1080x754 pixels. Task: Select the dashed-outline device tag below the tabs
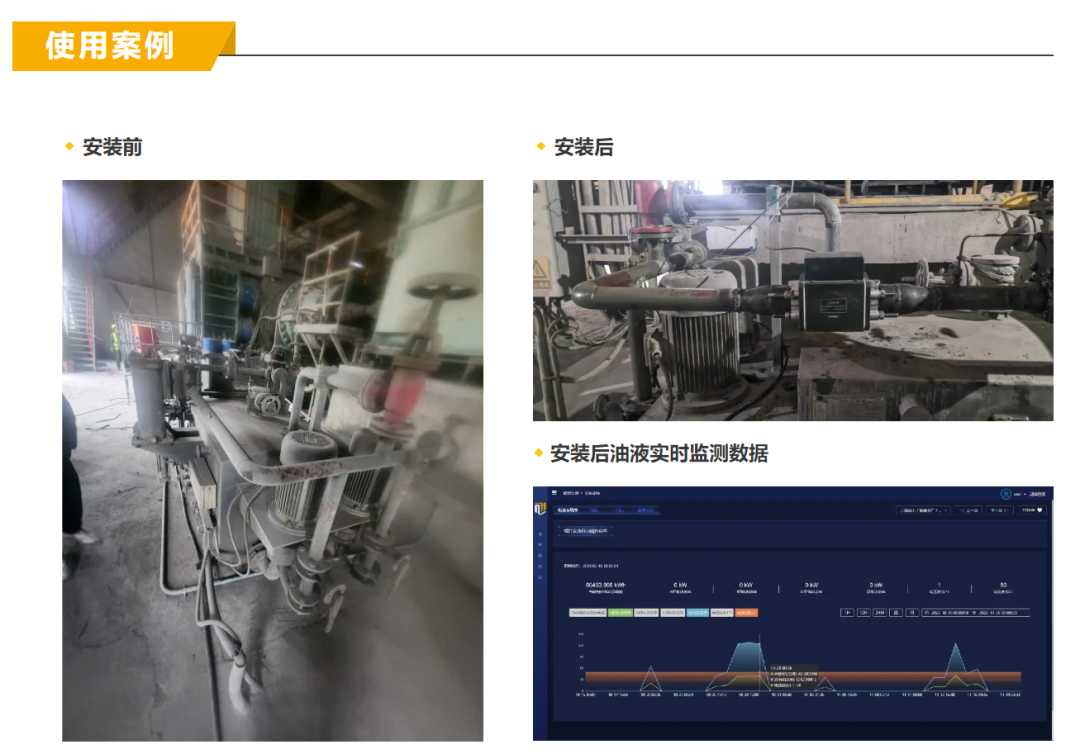[x=585, y=531]
